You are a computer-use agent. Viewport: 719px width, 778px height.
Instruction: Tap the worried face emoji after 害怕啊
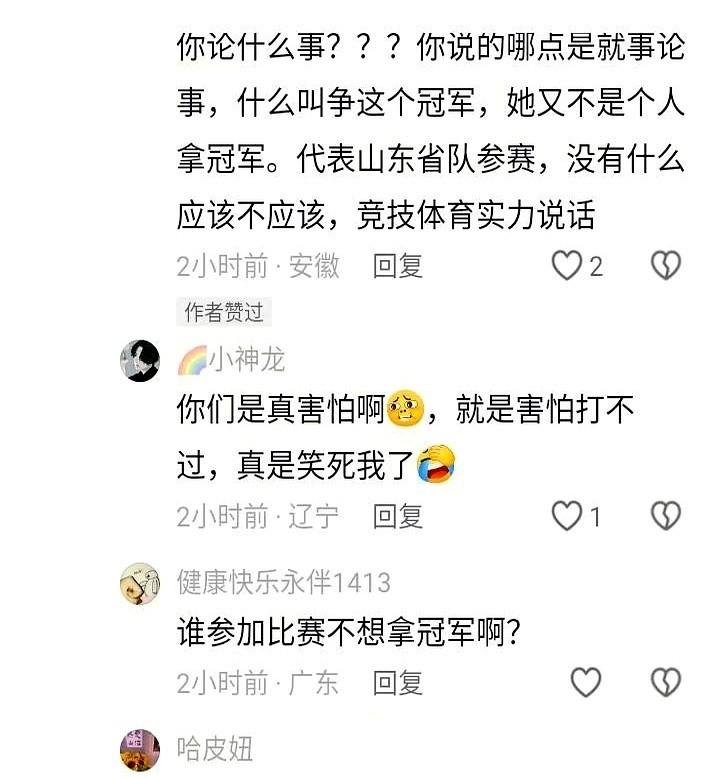click(405, 408)
